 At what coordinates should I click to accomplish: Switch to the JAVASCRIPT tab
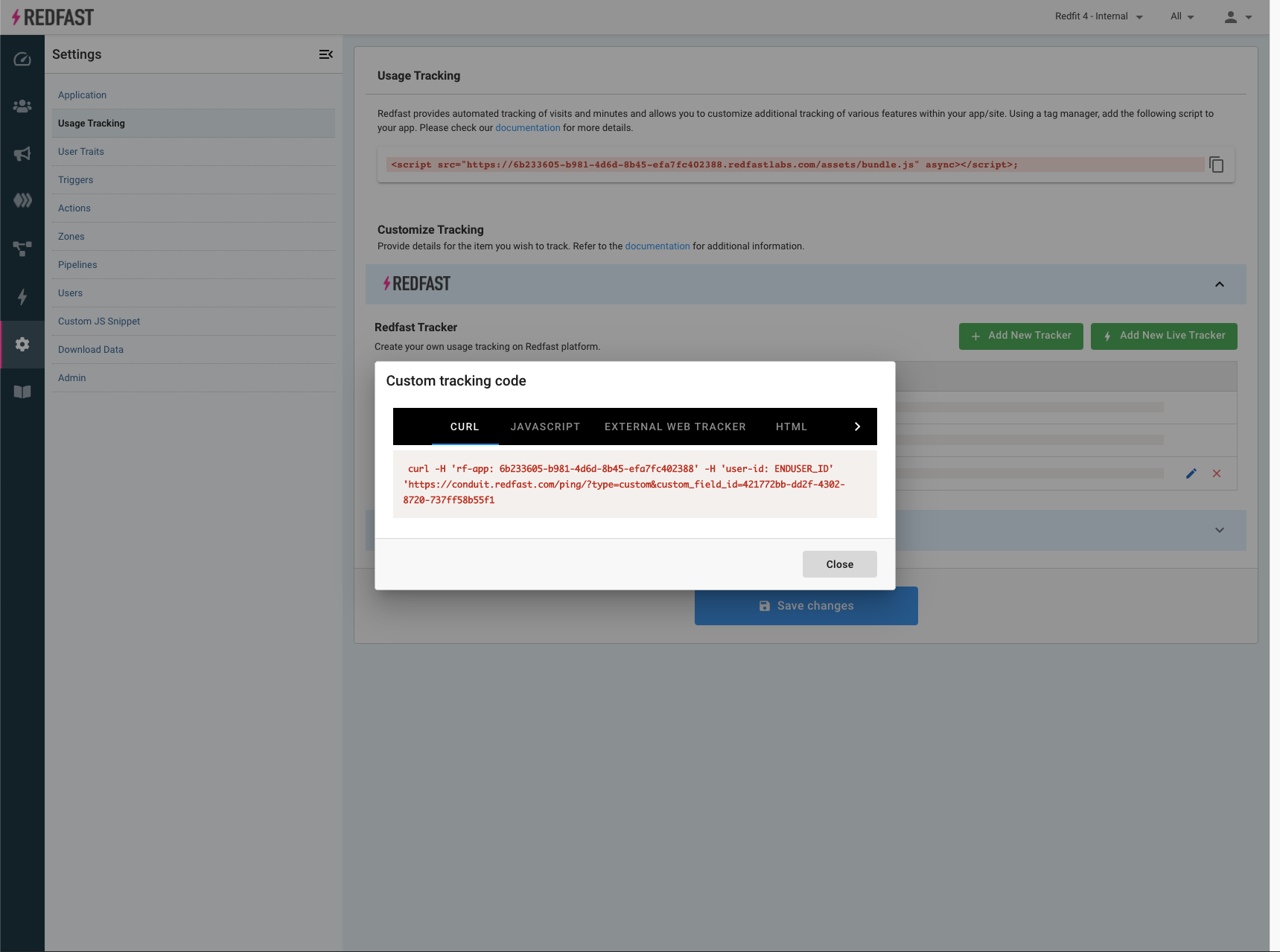coord(545,427)
